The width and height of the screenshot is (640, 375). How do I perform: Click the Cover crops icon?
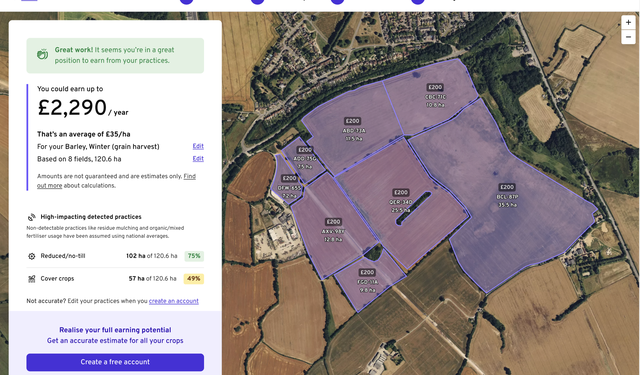tap(31, 279)
